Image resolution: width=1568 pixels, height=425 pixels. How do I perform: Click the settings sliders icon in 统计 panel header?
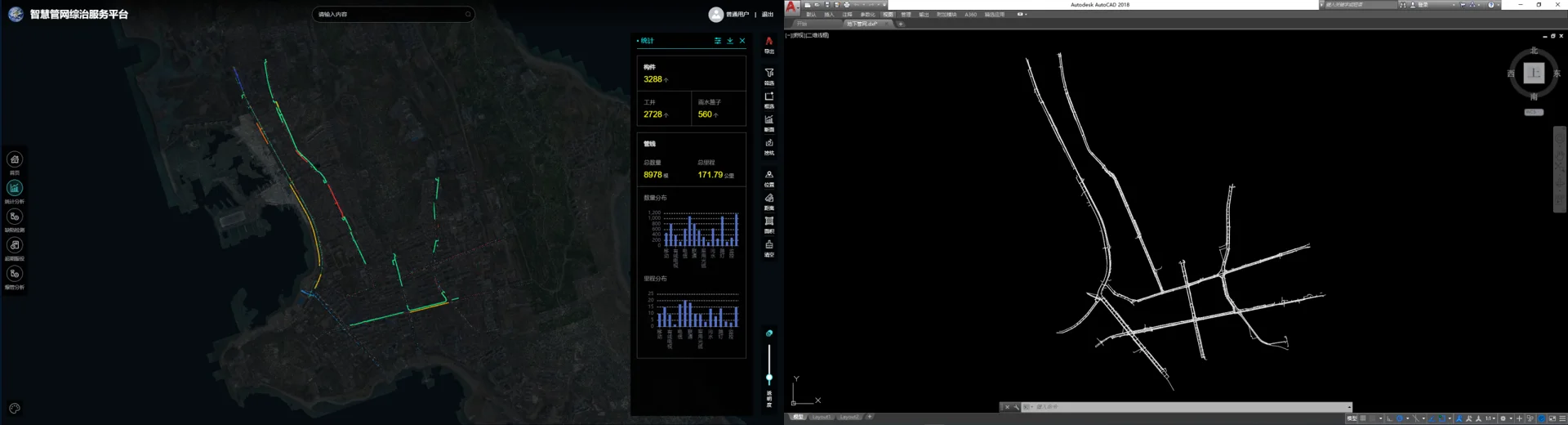click(x=718, y=40)
